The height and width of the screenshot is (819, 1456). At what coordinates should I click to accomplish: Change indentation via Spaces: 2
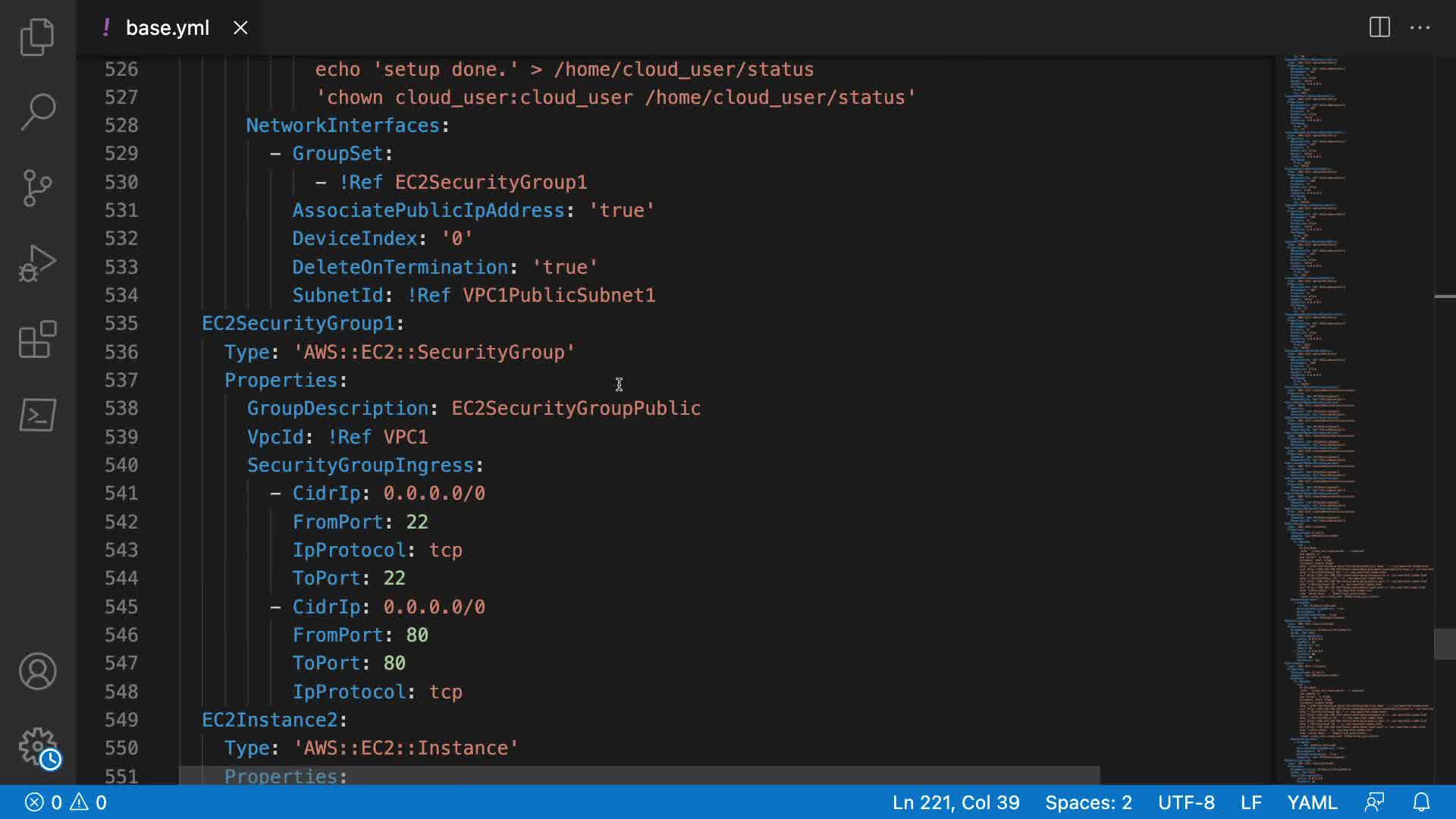pyautogui.click(x=1088, y=802)
